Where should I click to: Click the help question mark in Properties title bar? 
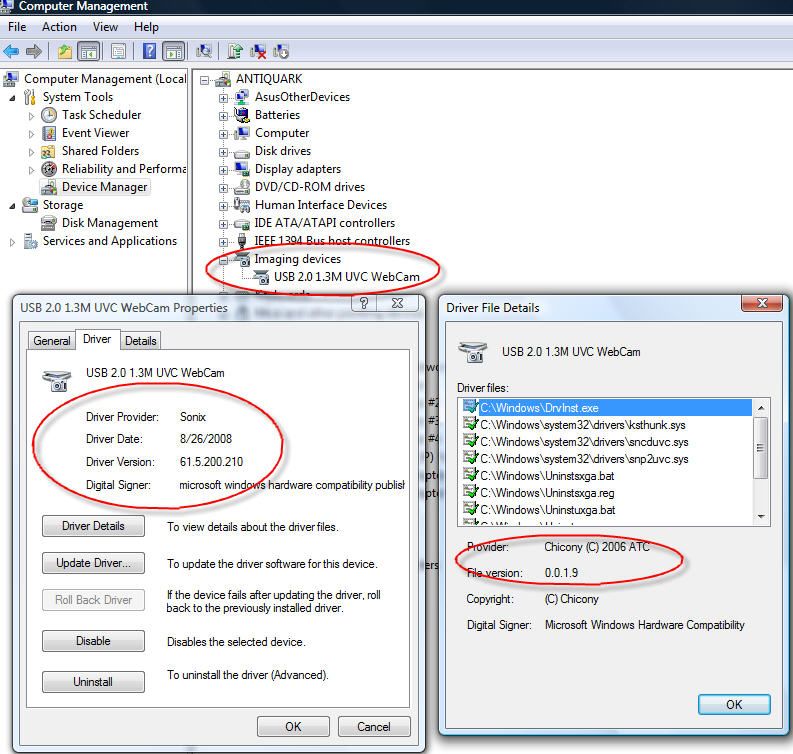364,303
